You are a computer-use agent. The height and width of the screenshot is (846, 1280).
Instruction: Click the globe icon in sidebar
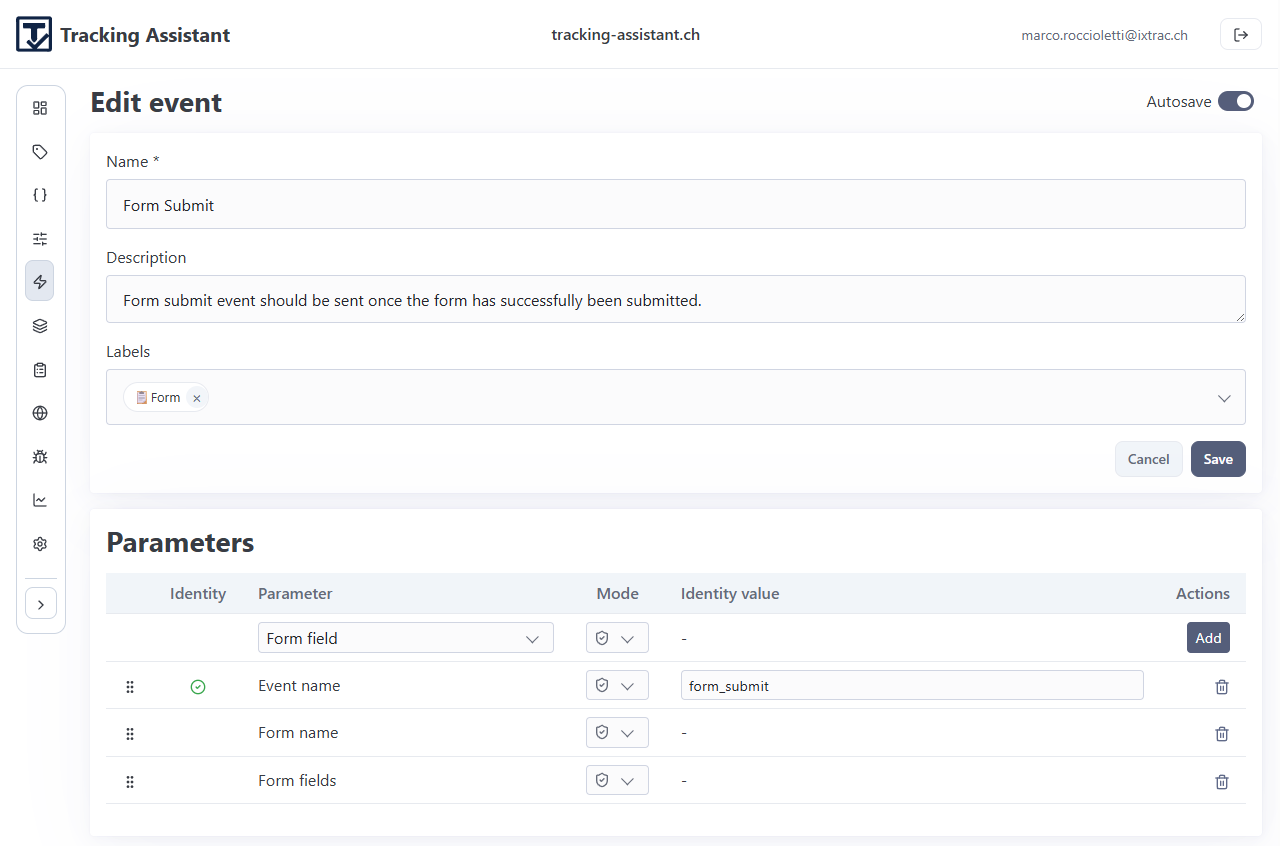[40, 413]
